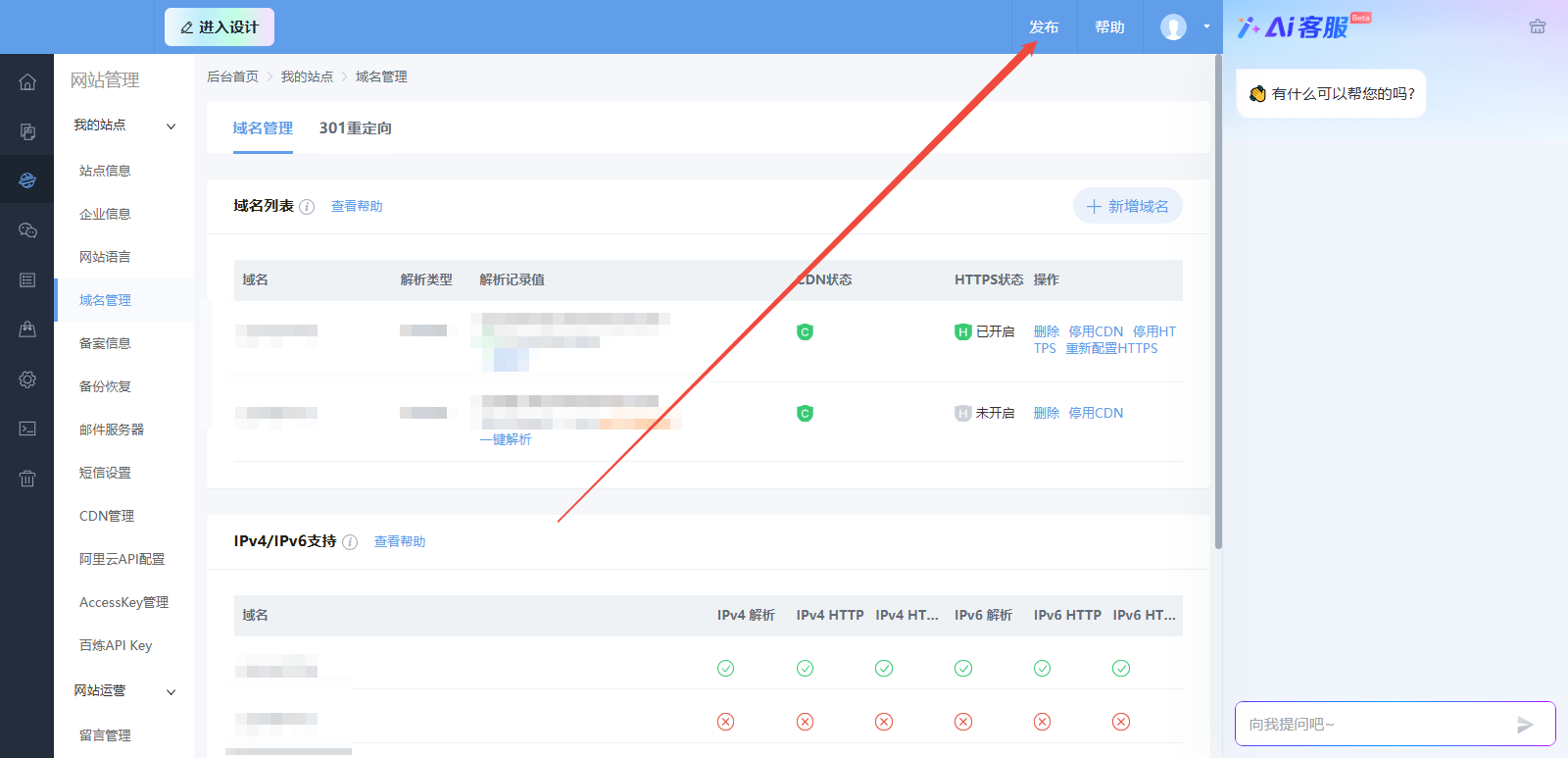Click the first green check under IPv4 解析
Image resolution: width=1568 pixels, height=758 pixels.
725,668
